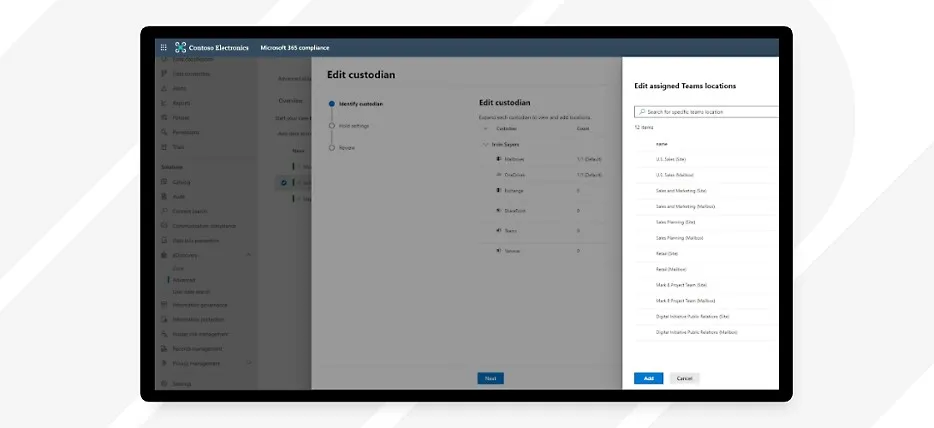Image resolution: width=934 pixels, height=428 pixels.
Task: Click the OneDrives location icon
Action: 499,174
